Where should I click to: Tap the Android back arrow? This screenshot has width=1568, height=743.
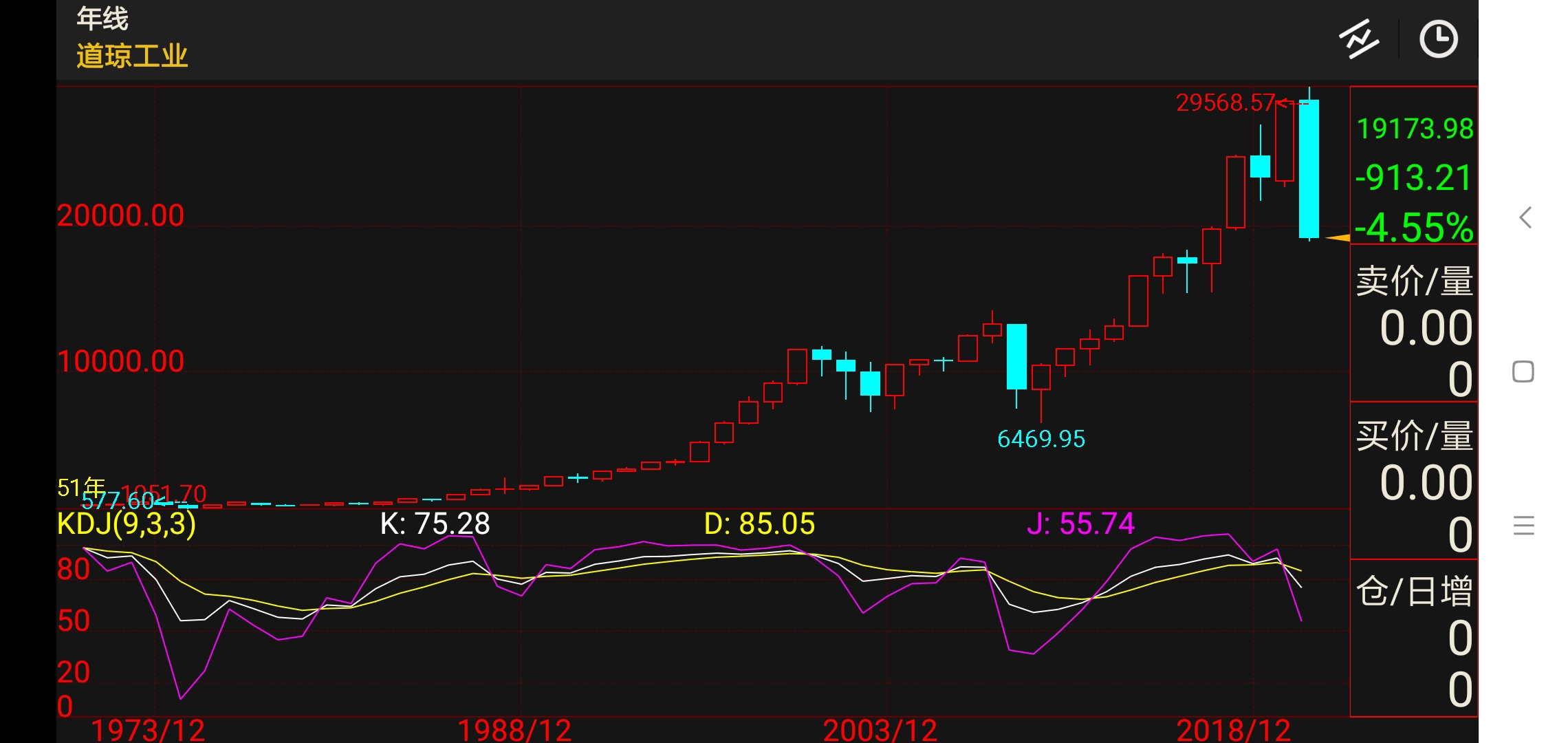[1525, 217]
